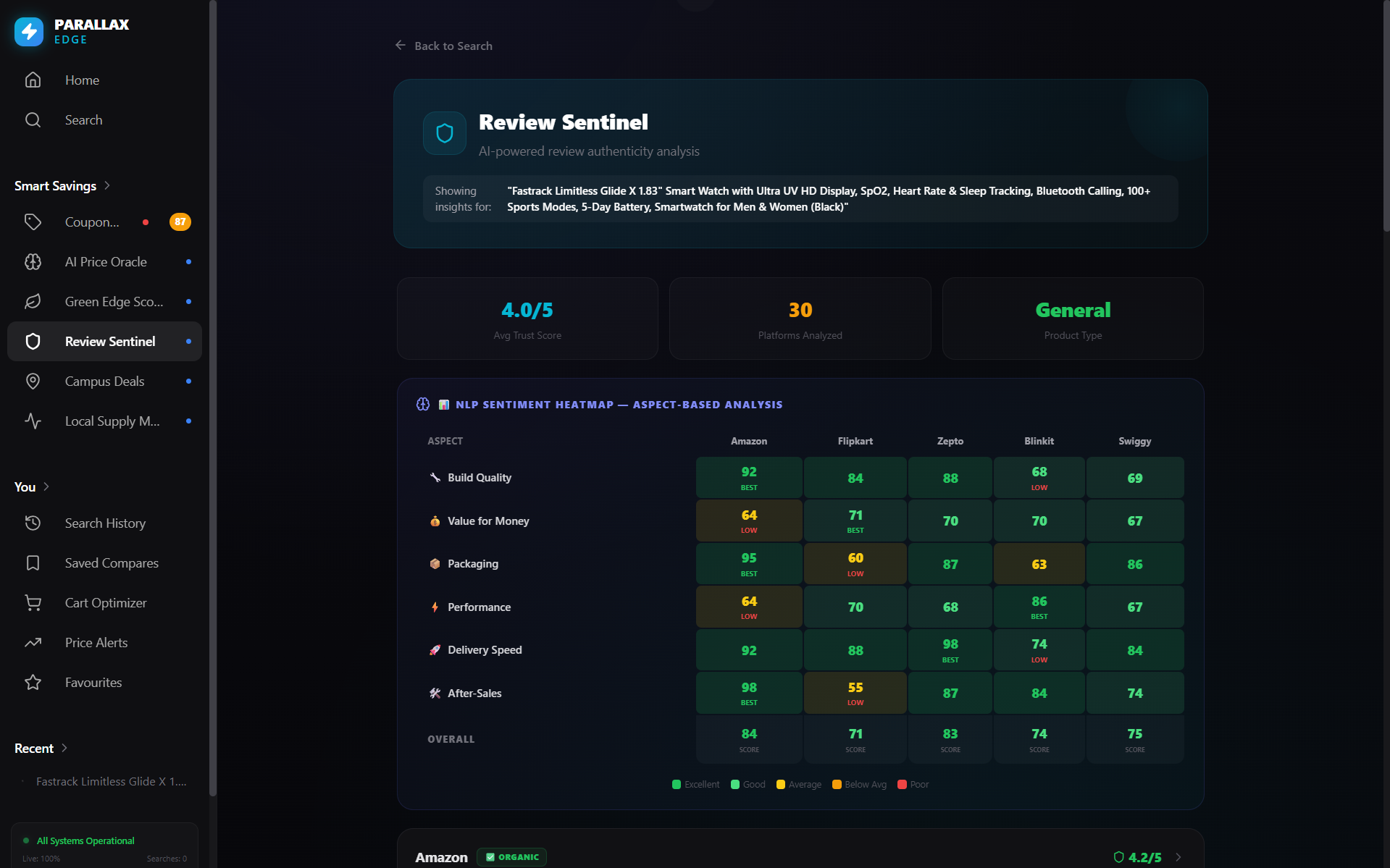
Task: Click the Coupon tag icon
Action: 33,222
